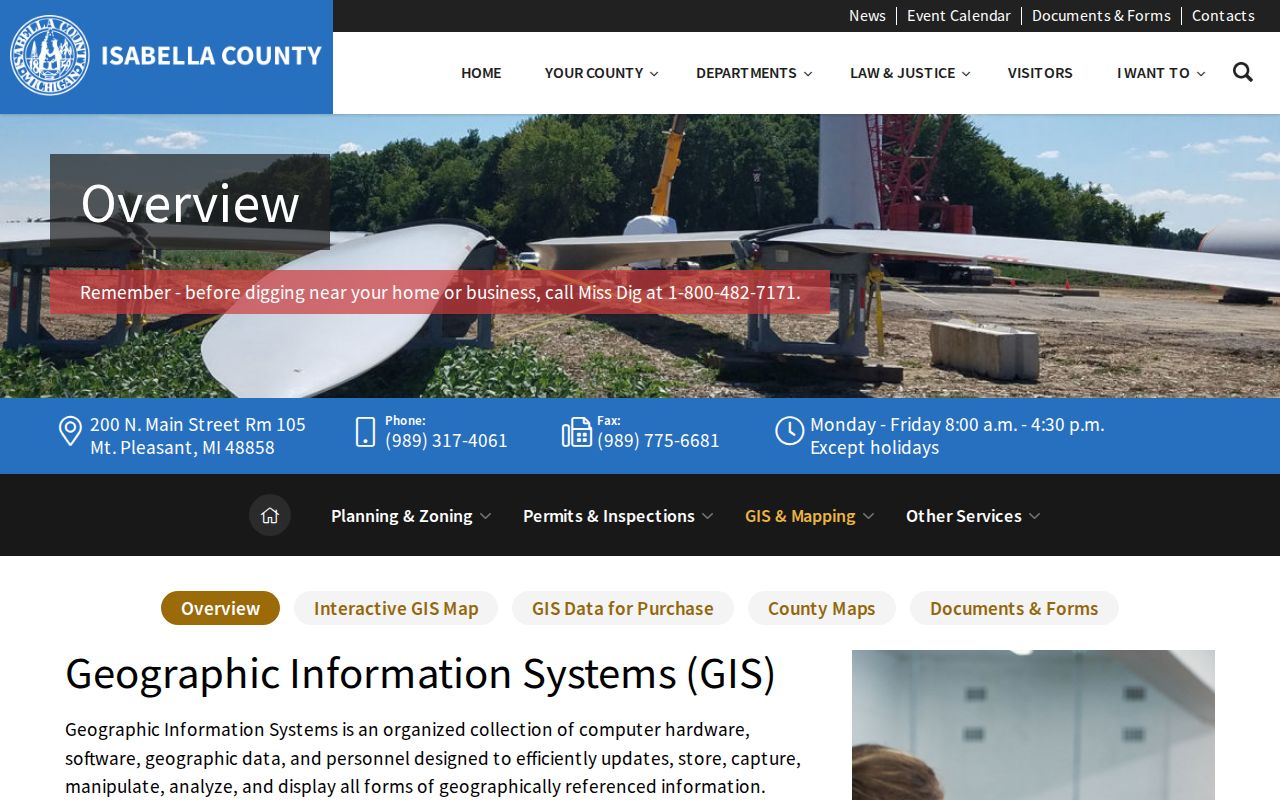Expand I Want To chevron
This screenshot has width=1280, height=800.
[1201, 74]
